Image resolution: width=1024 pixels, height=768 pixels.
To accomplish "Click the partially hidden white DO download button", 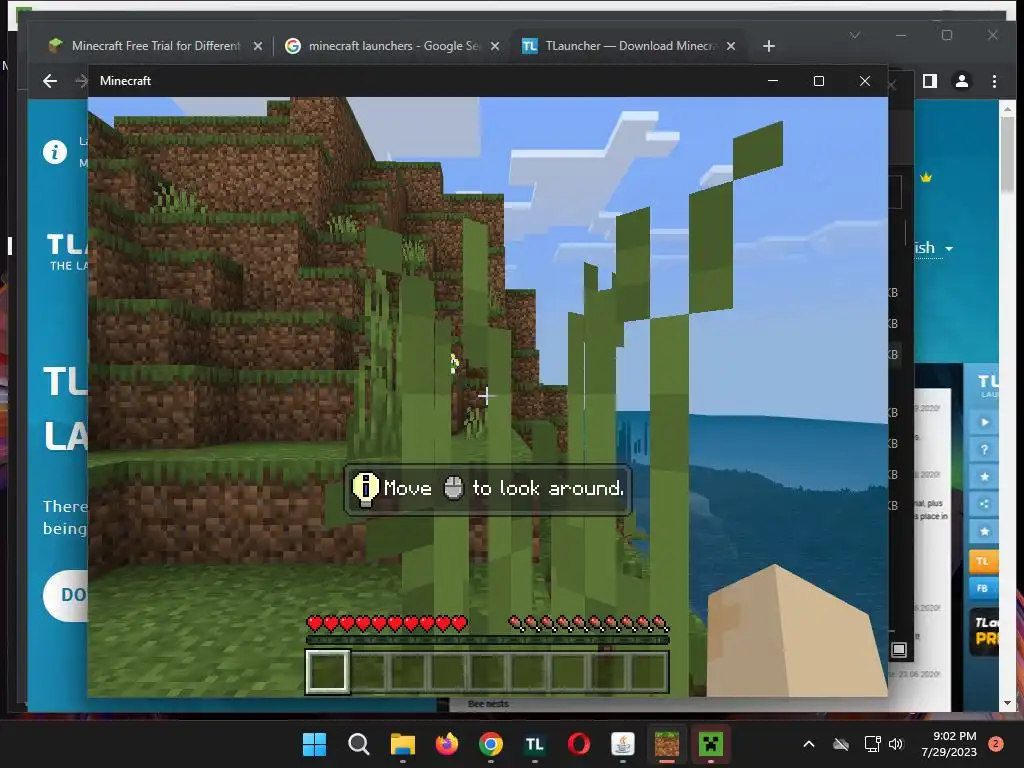I will (x=66, y=595).
